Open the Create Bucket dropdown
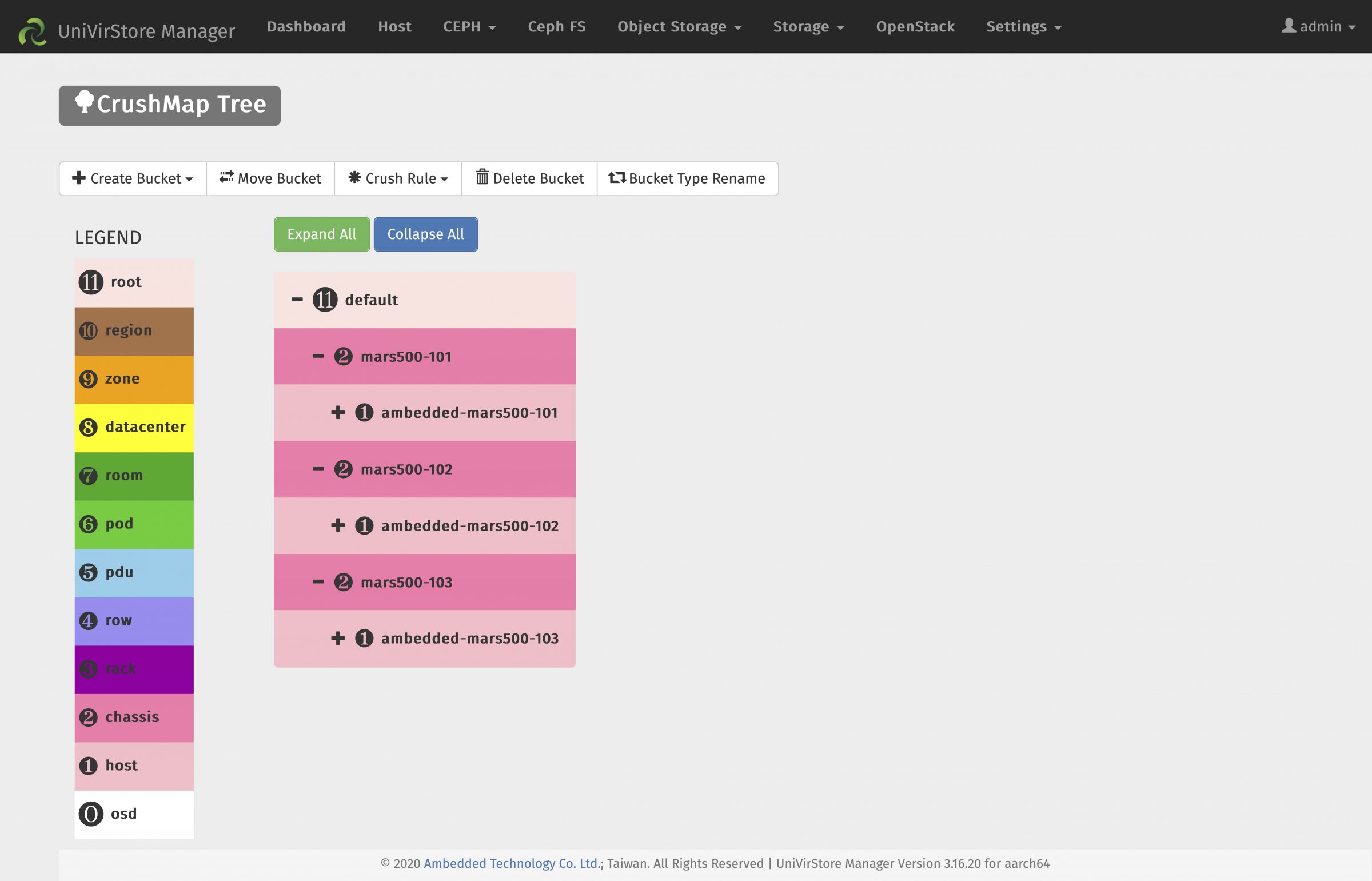 [x=133, y=178]
